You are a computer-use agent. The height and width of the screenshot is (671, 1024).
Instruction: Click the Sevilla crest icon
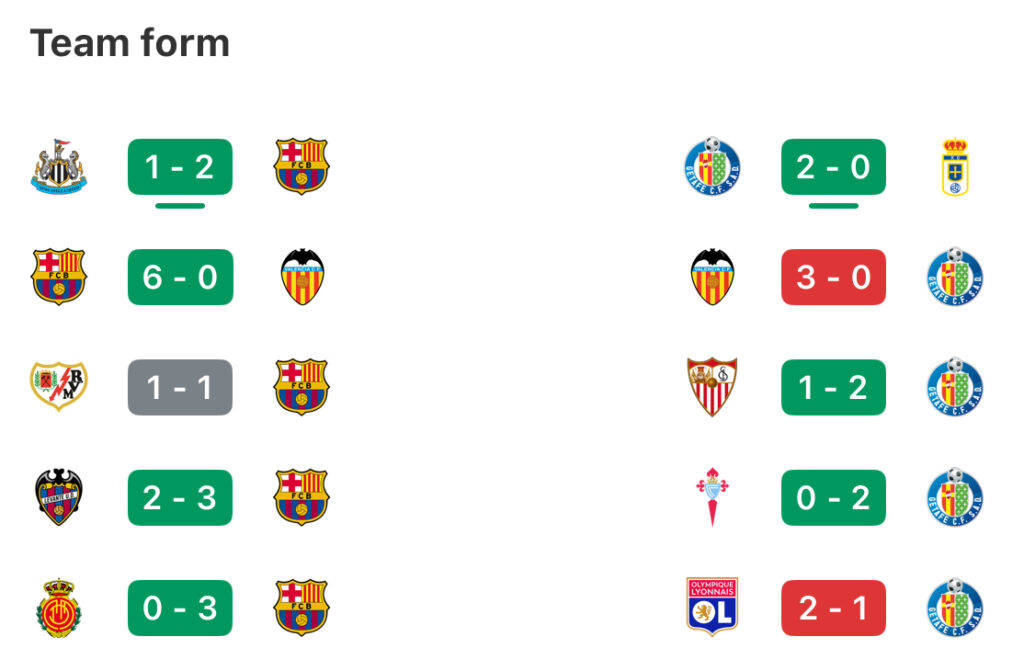pyautogui.click(x=712, y=387)
